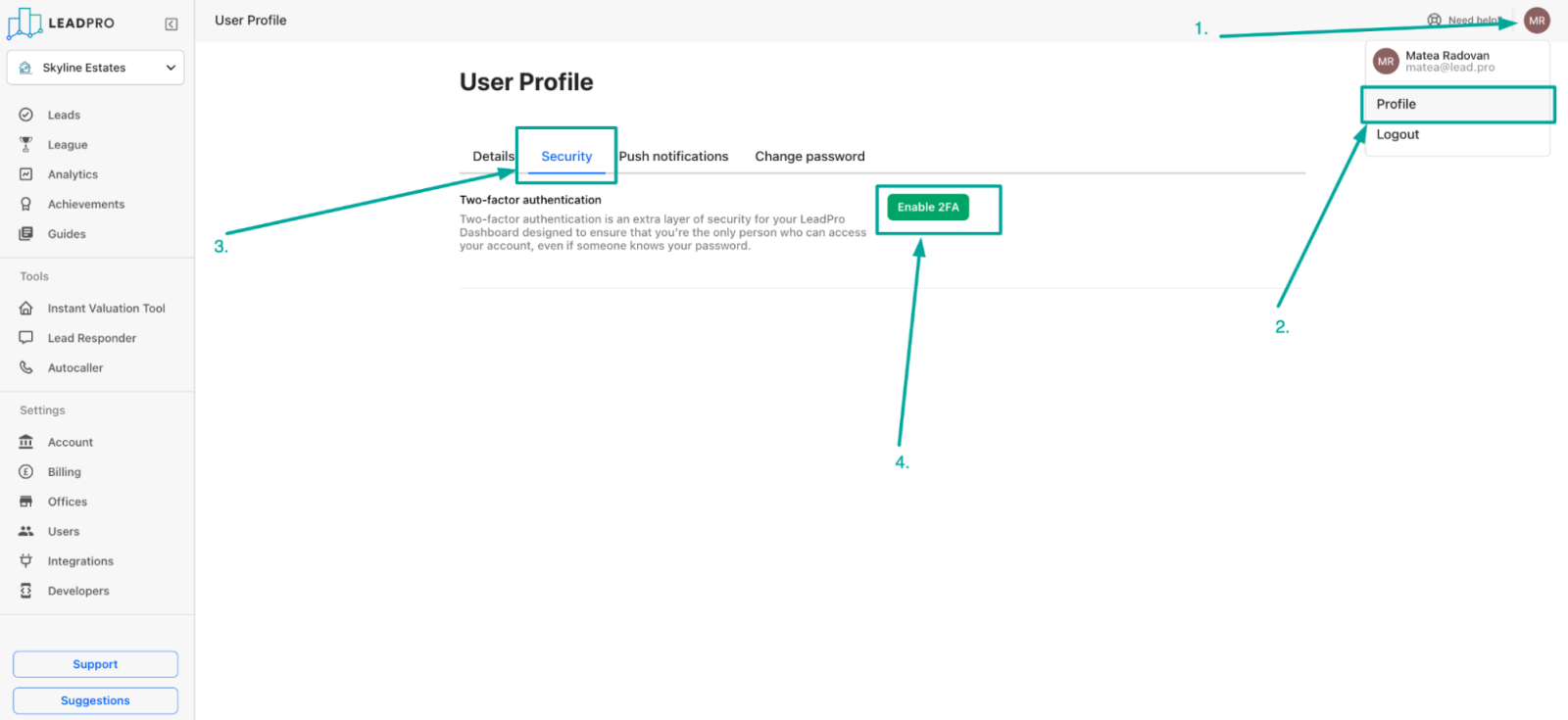This screenshot has width=1568, height=720.
Task: Choose Logout in the user menu
Action: pyautogui.click(x=1397, y=134)
